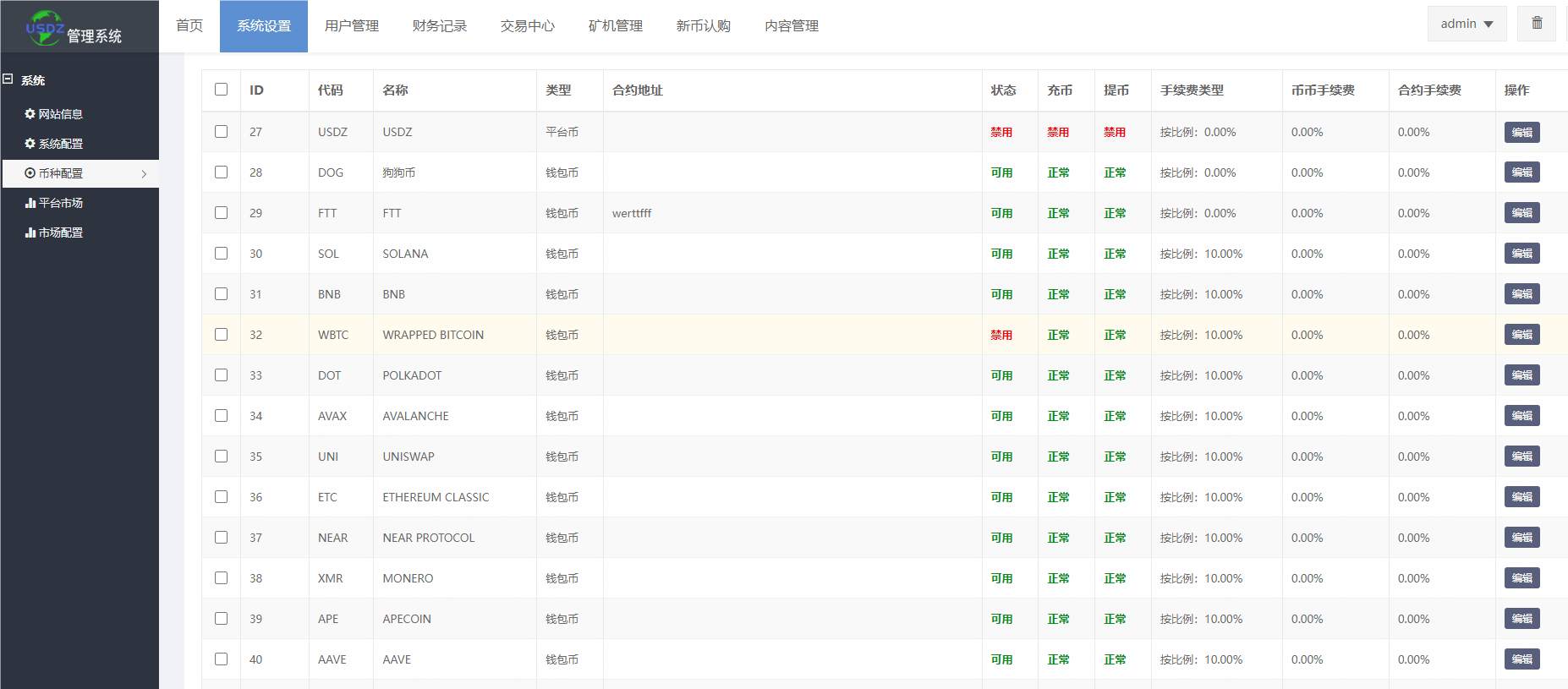Expand the 币种配置 chevron arrow
Screen dimensions: 1568x689
click(145, 173)
